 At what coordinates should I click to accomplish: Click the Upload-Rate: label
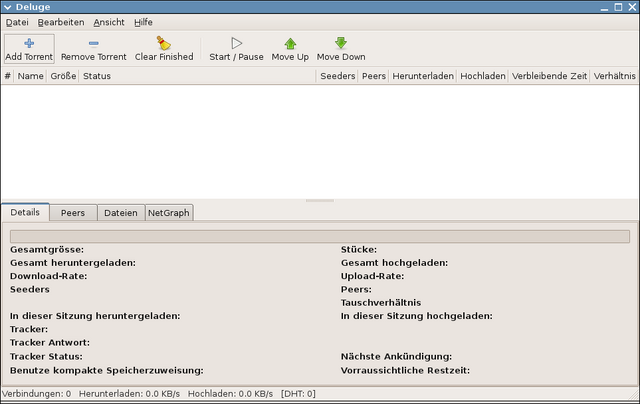pos(373,276)
